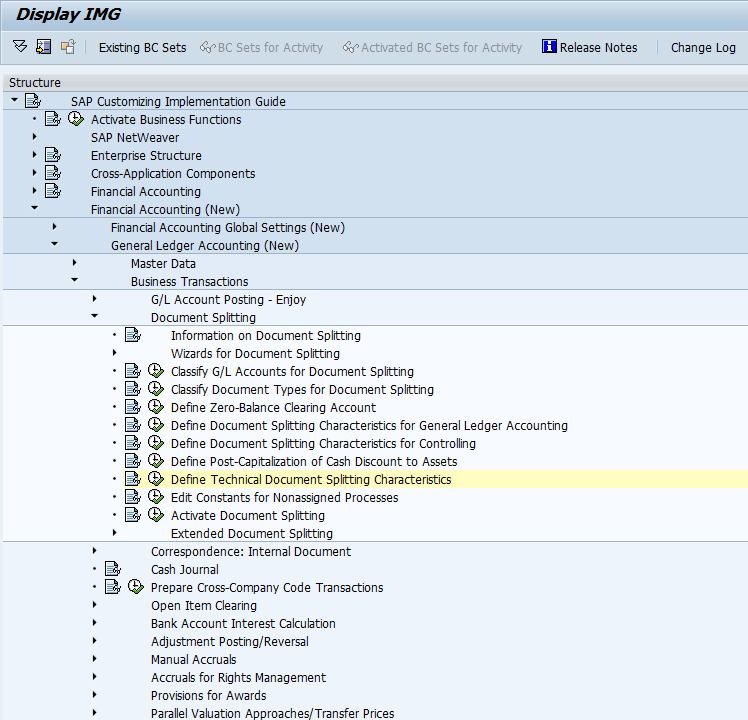Image resolution: width=748 pixels, height=720 pixels.
Task: Open documentation for Splitting Characteristics for Controlling
Action: coord(133,443)
